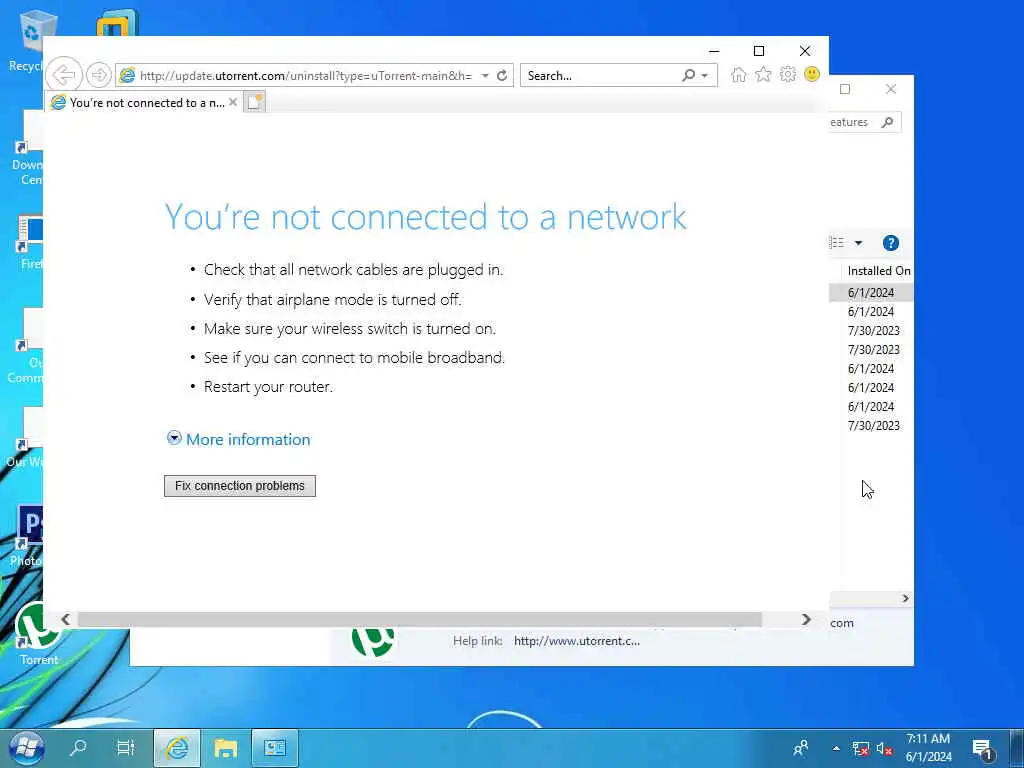Open People icon in system tray
This screenshot has height=768, width=1024.
click(801, 748)
